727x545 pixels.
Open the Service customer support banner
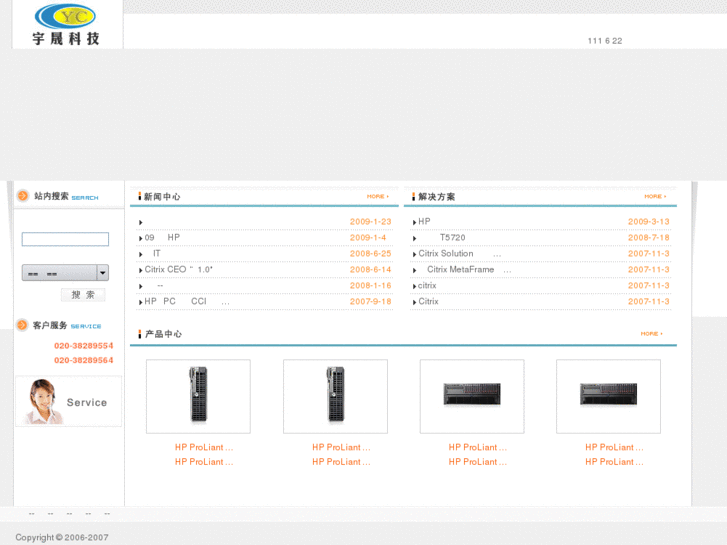pyautogui.click(x=69, y=401)
